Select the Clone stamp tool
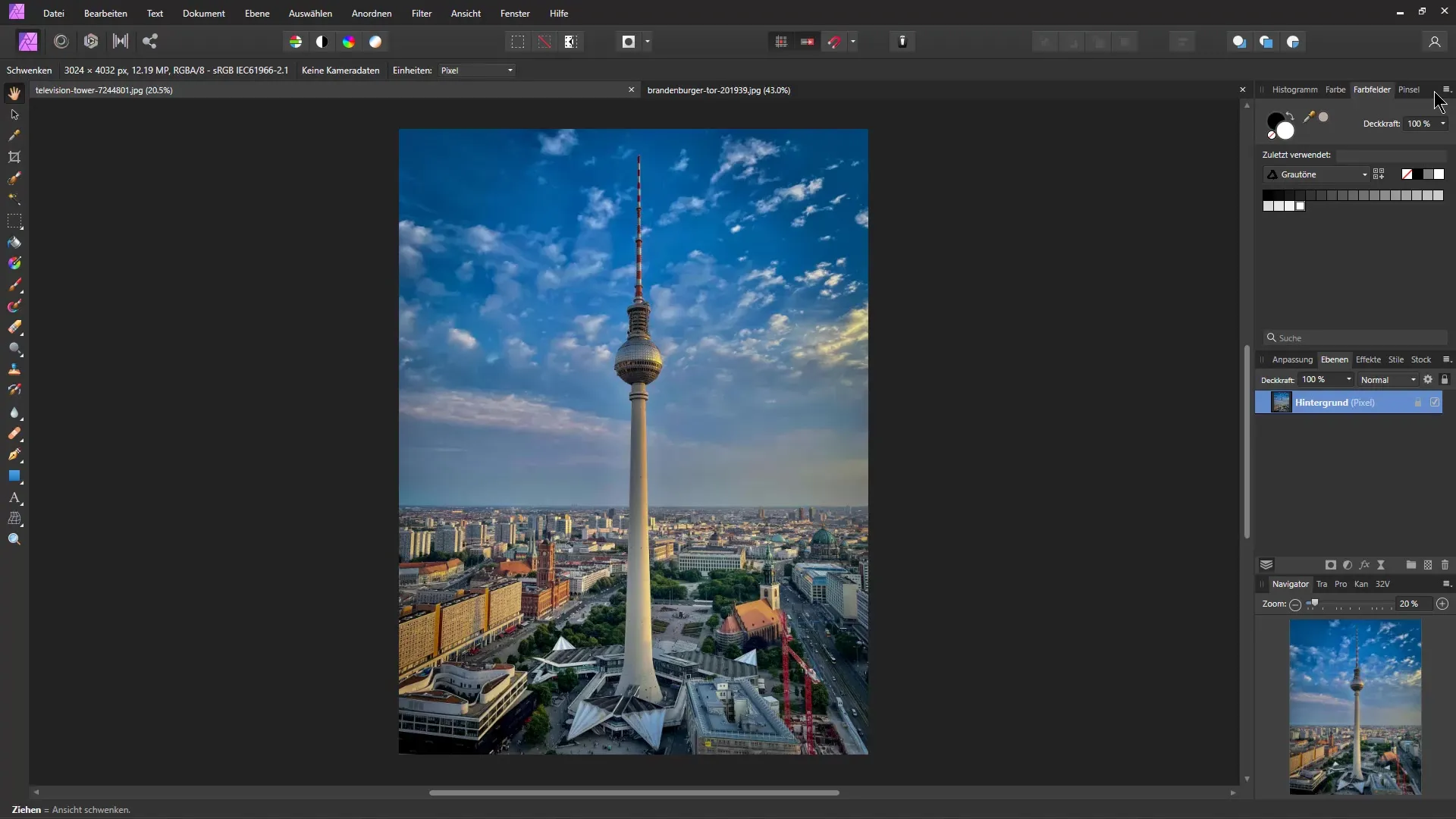 click(14, 369)
